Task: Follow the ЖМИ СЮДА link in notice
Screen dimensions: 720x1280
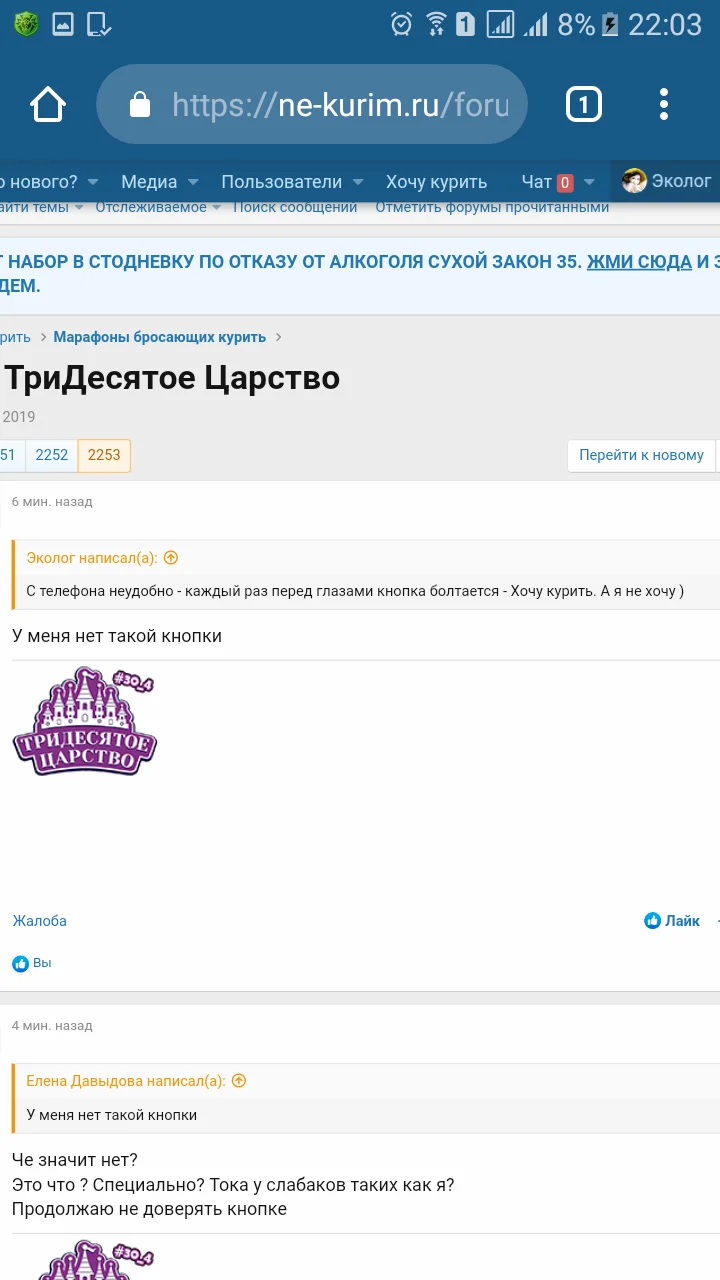Action: coord(639,262)
